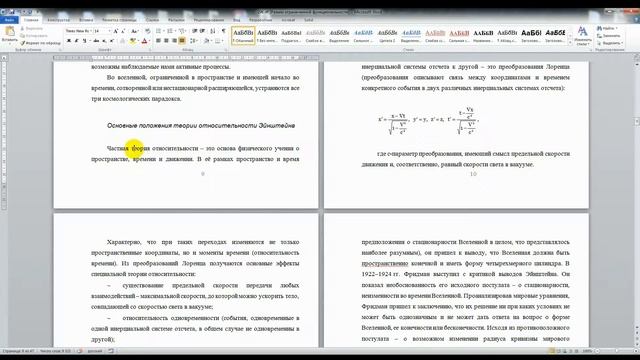
Task: Switch to the Рецензирование ribbon tab
Action: tap(209, 20)
